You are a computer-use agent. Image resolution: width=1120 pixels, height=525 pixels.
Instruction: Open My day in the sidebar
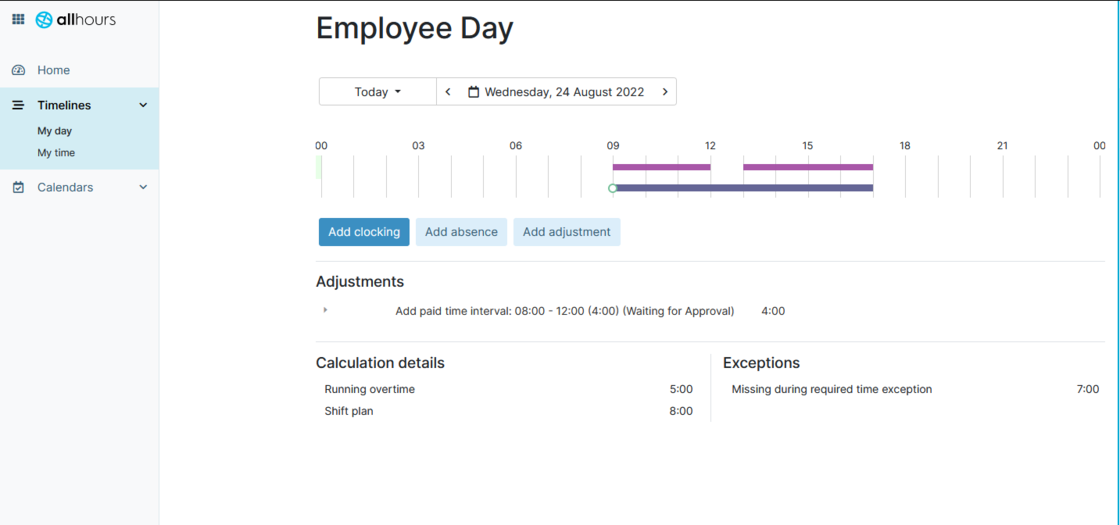[55, 131]
